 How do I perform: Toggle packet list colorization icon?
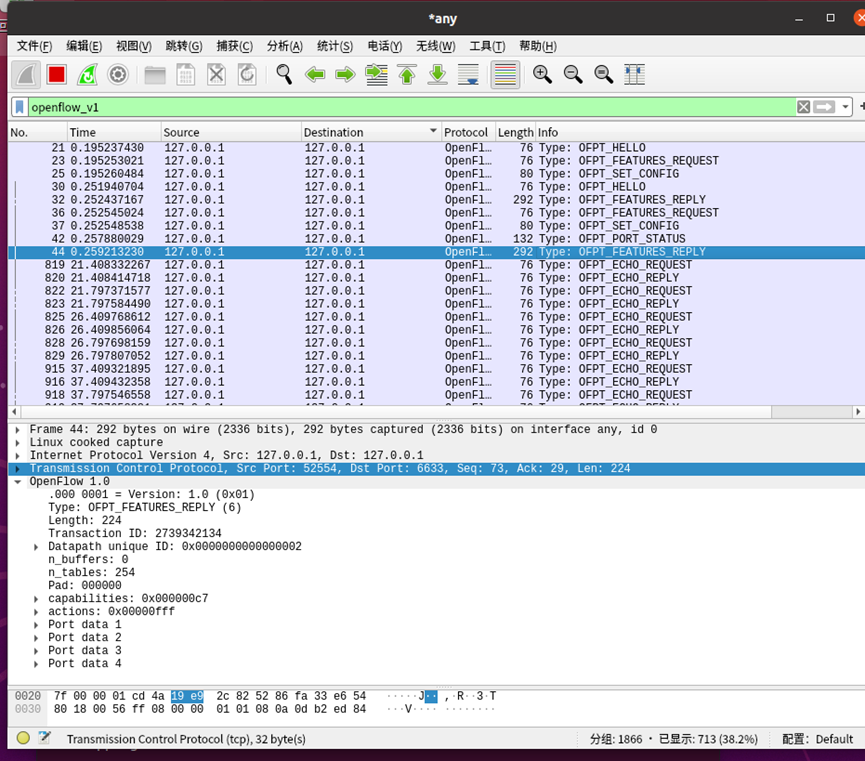click(x=505, y=74)
